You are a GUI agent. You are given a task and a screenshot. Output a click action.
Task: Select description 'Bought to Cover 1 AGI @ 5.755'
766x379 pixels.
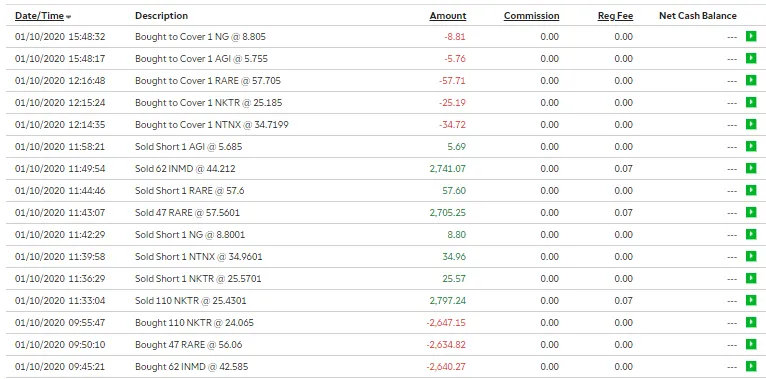[201, 59]
